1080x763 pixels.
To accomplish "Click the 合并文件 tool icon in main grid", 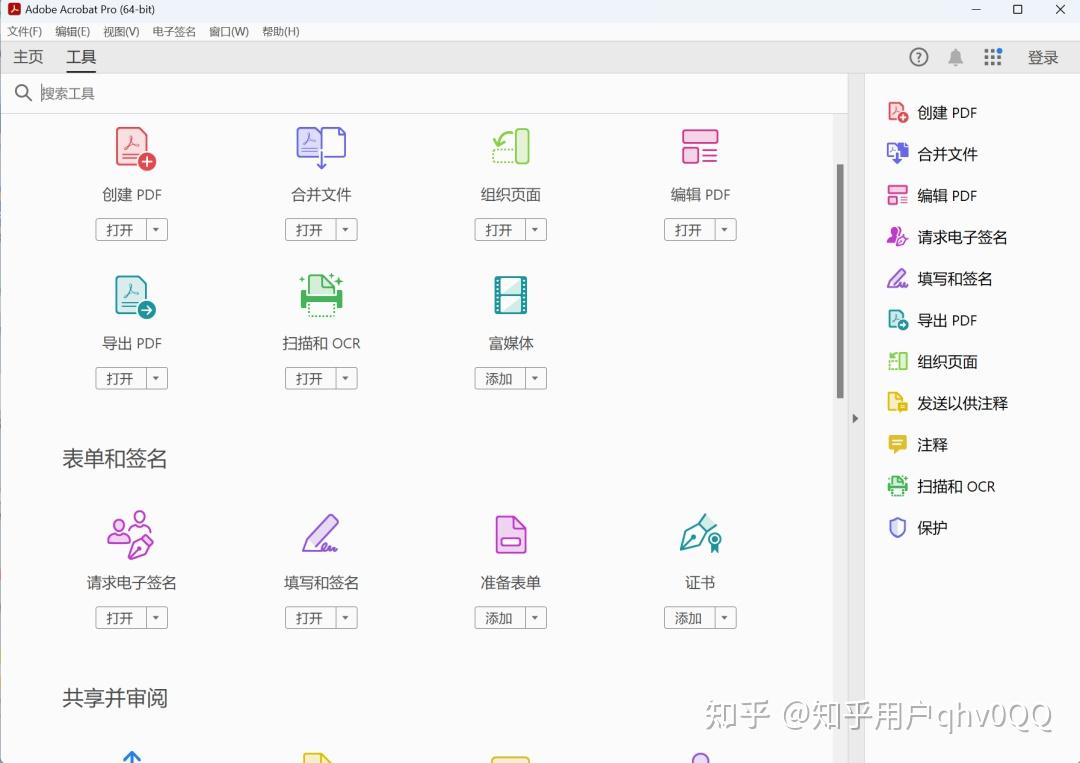I will pyautogui.click(x=321, y=147).
